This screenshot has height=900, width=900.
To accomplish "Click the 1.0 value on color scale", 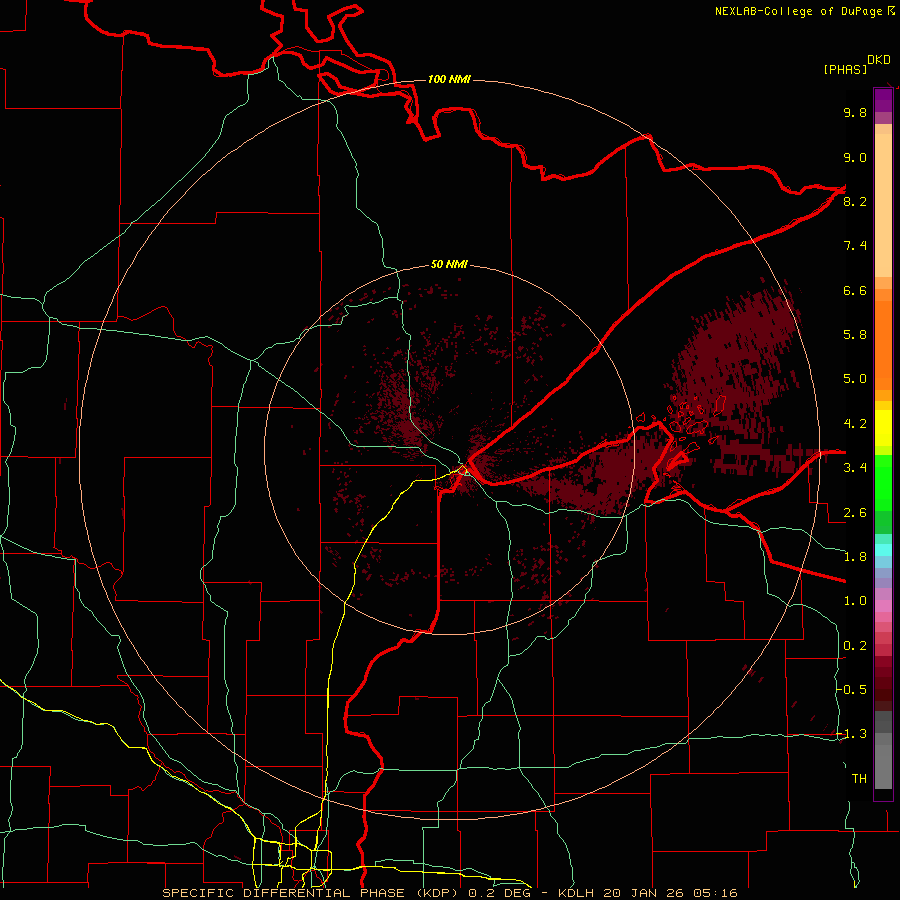I will pos(855,601).
